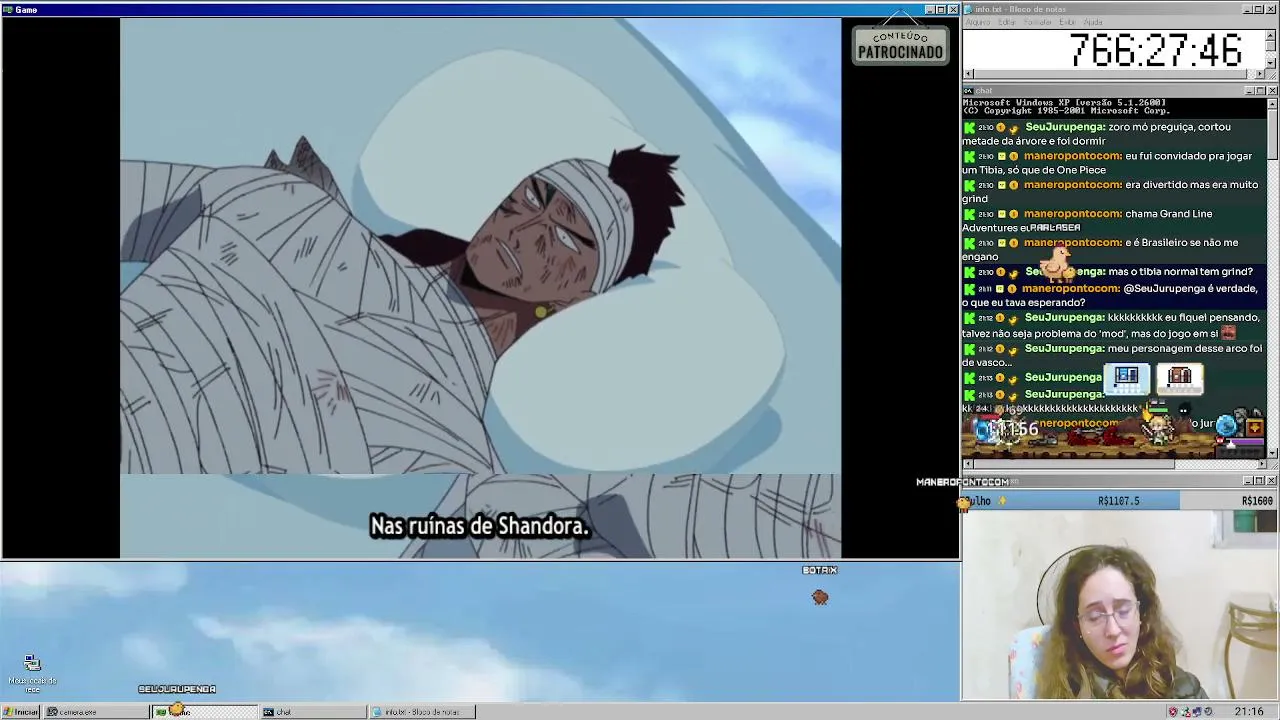Click the chat window scroll down arrow
The image size is (1280, 720).
1272,453
